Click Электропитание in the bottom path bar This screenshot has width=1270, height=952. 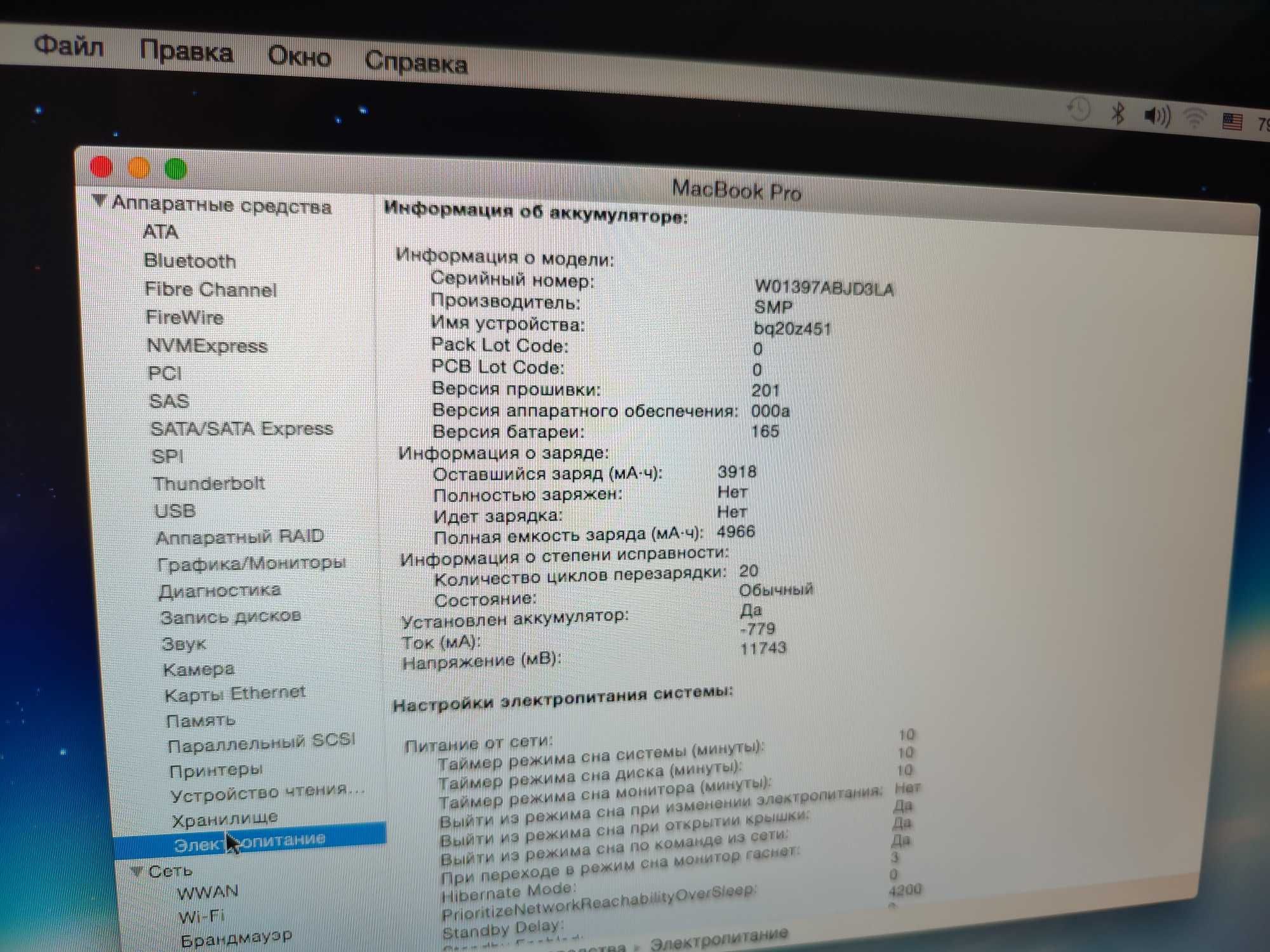coord(719,939)
